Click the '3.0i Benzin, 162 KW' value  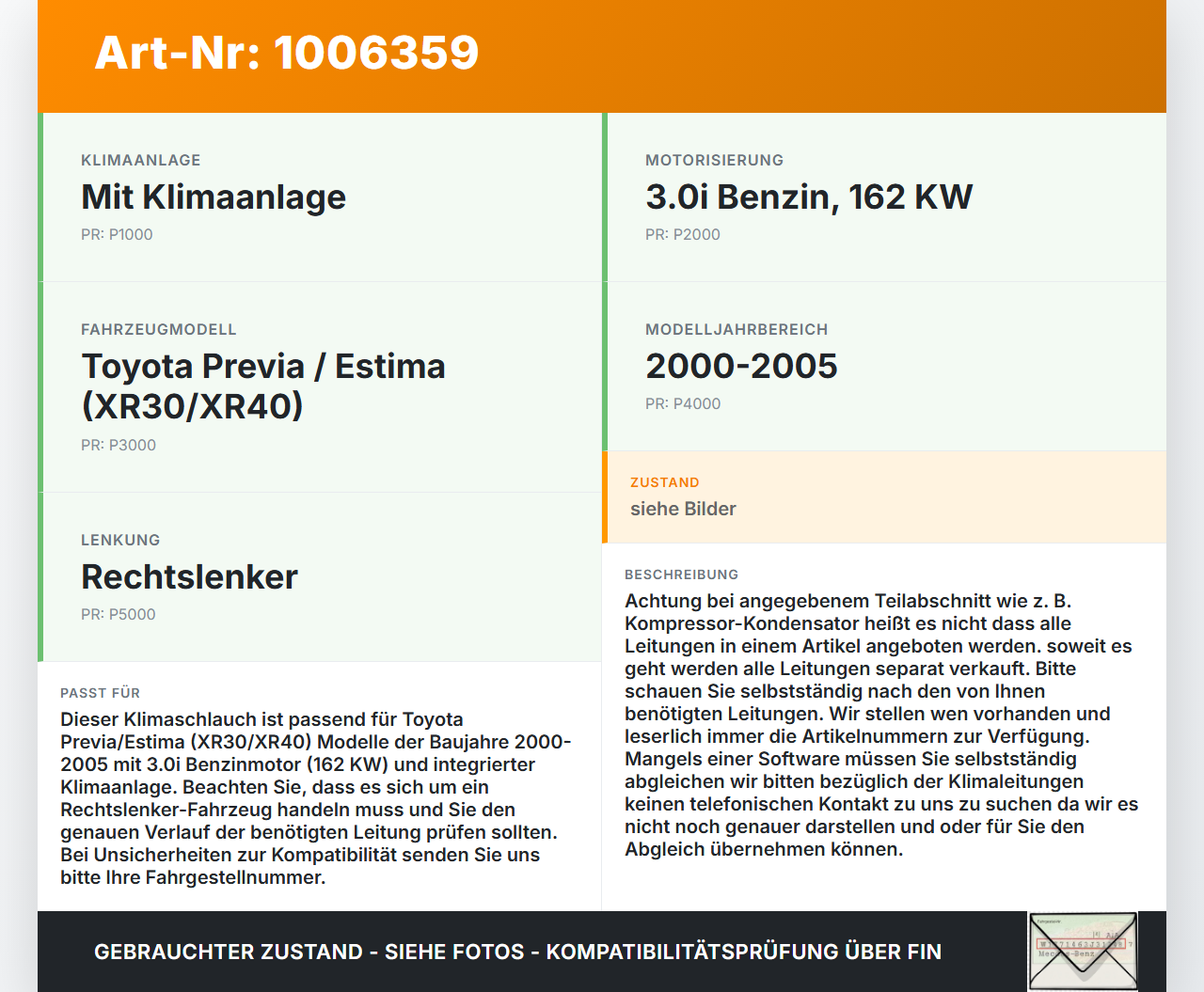809,197
